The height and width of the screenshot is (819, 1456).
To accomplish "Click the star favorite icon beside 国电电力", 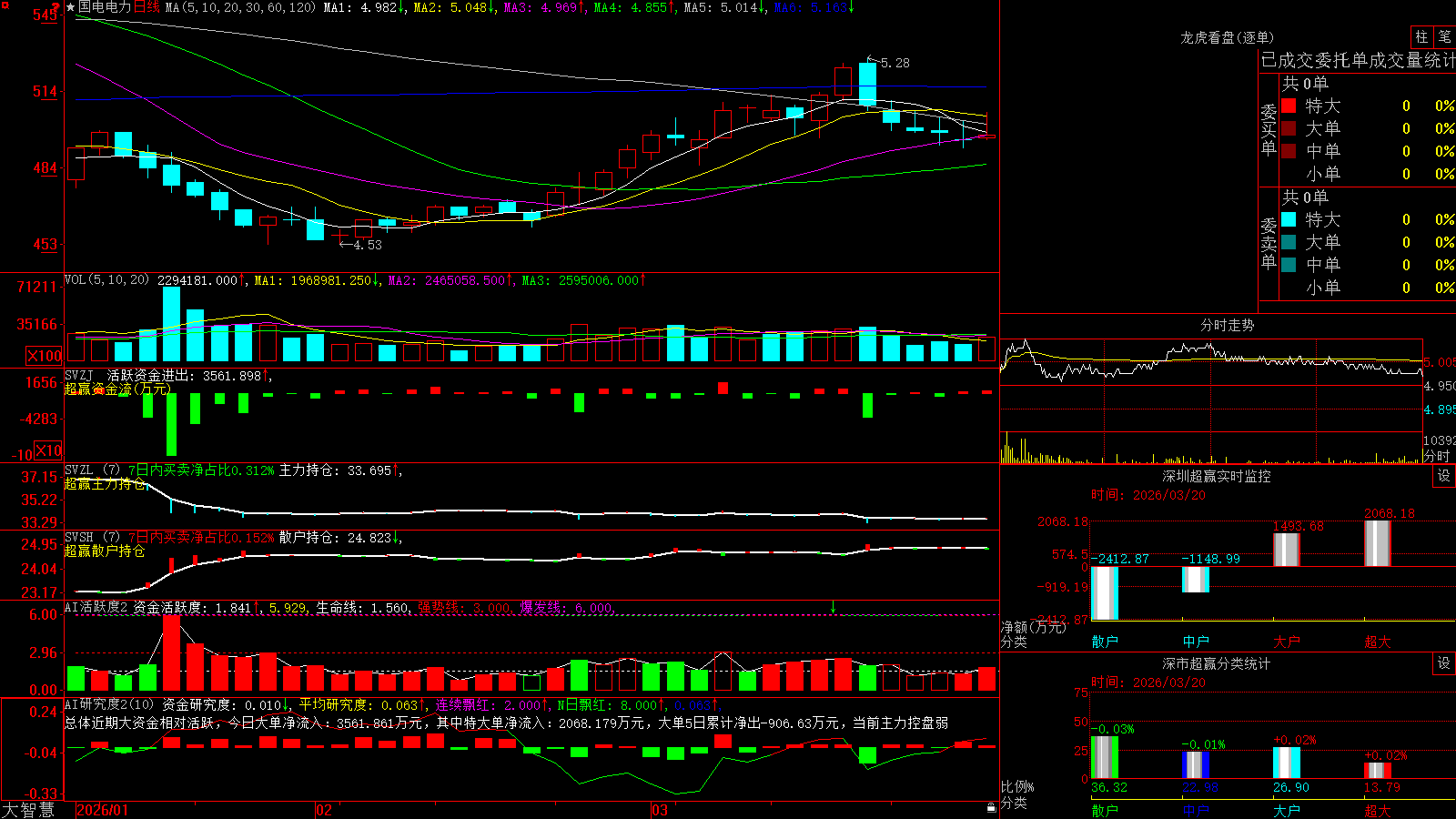I will pos(70,7).
